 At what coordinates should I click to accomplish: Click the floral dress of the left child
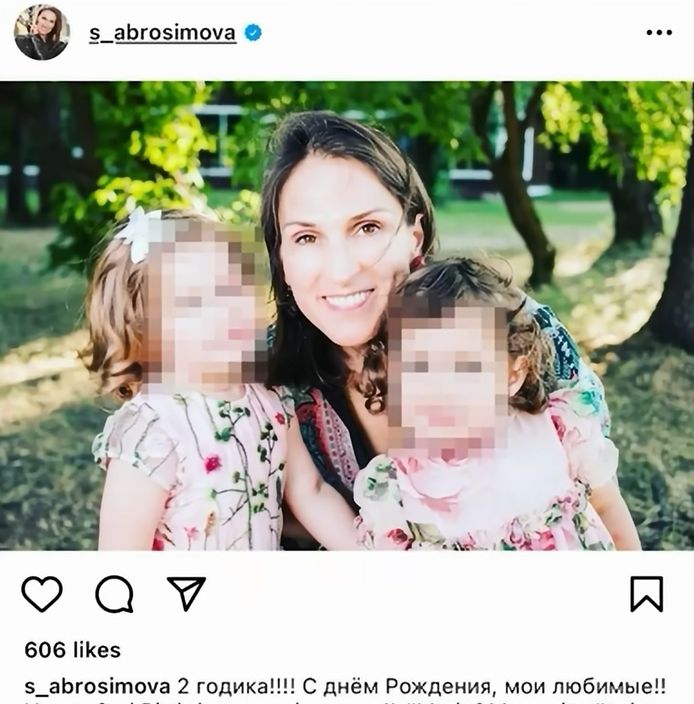coord(193,469)
